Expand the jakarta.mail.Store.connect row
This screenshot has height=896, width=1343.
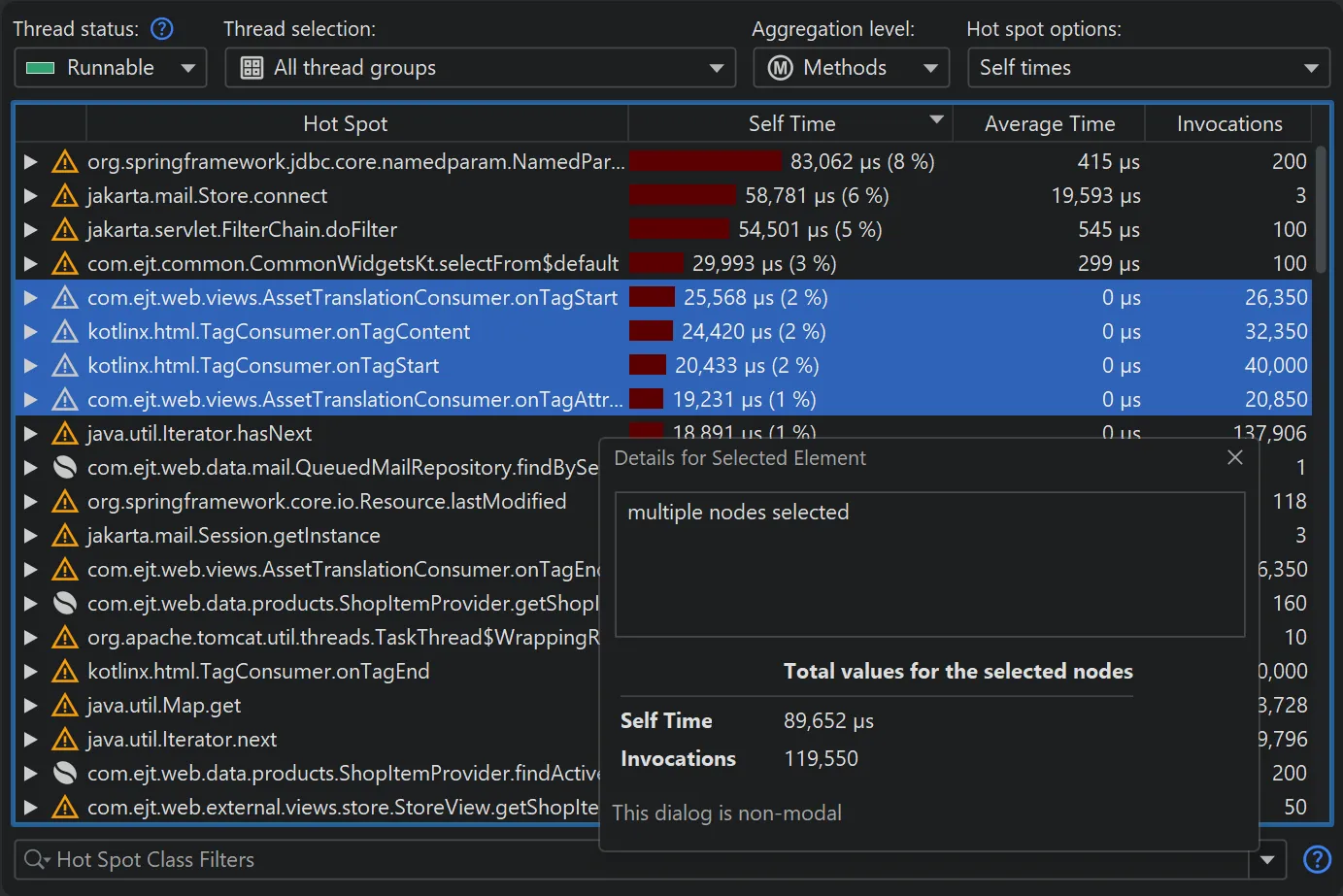(x=31, y=195)
